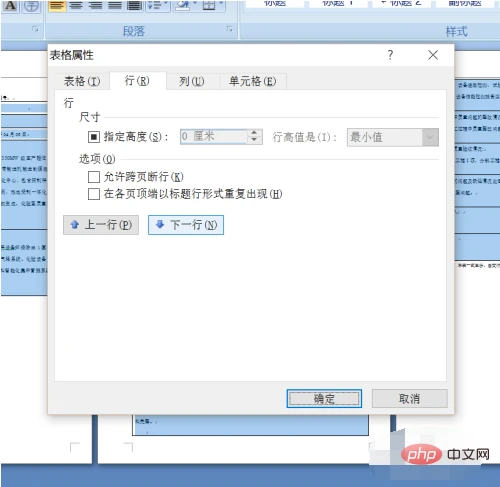Click the justify alignment icon in the ribbon
This screenshot has height=487, width=500.
coord(115,6)
